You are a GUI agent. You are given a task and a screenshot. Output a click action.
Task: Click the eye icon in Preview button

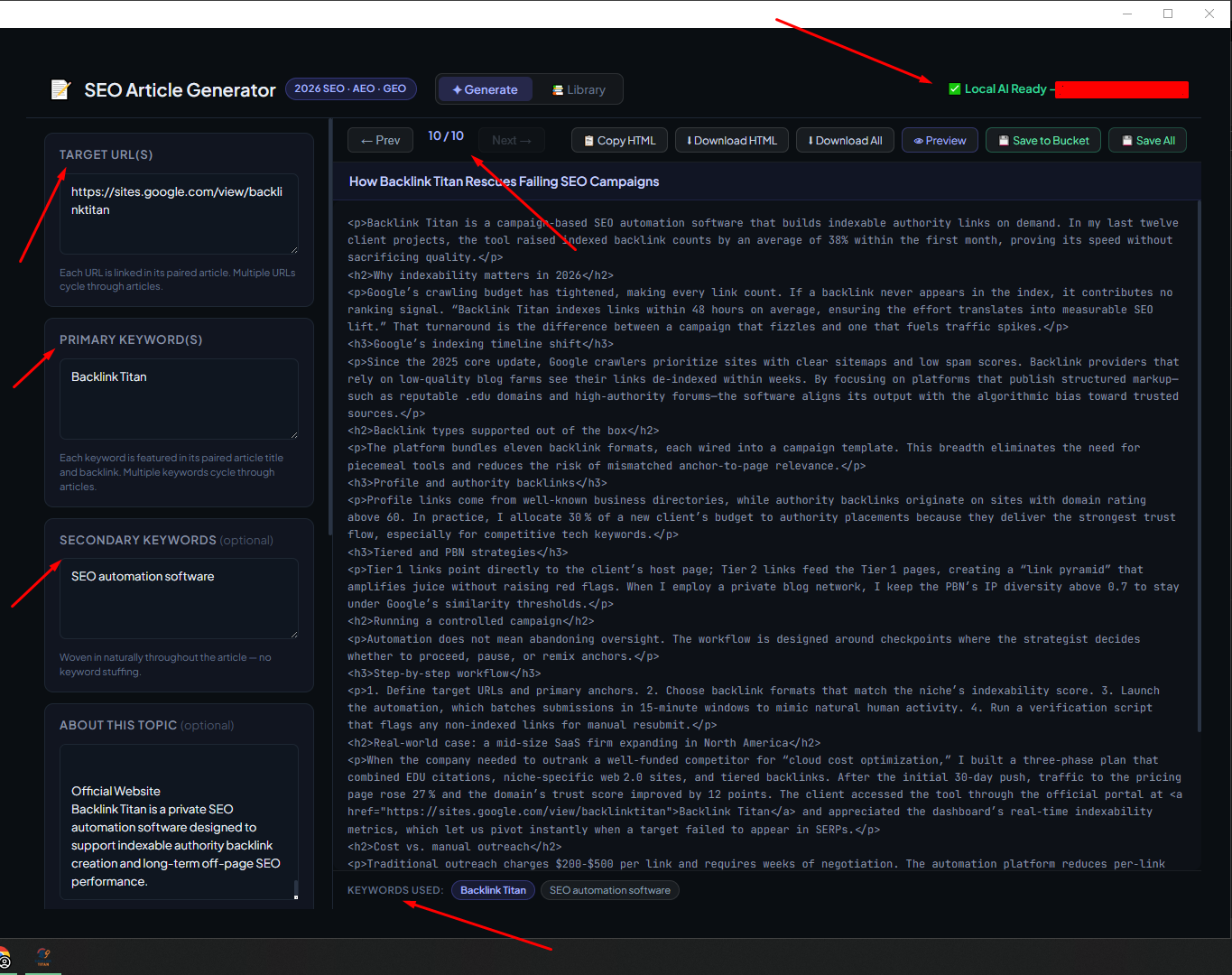(x=918, y=141)
